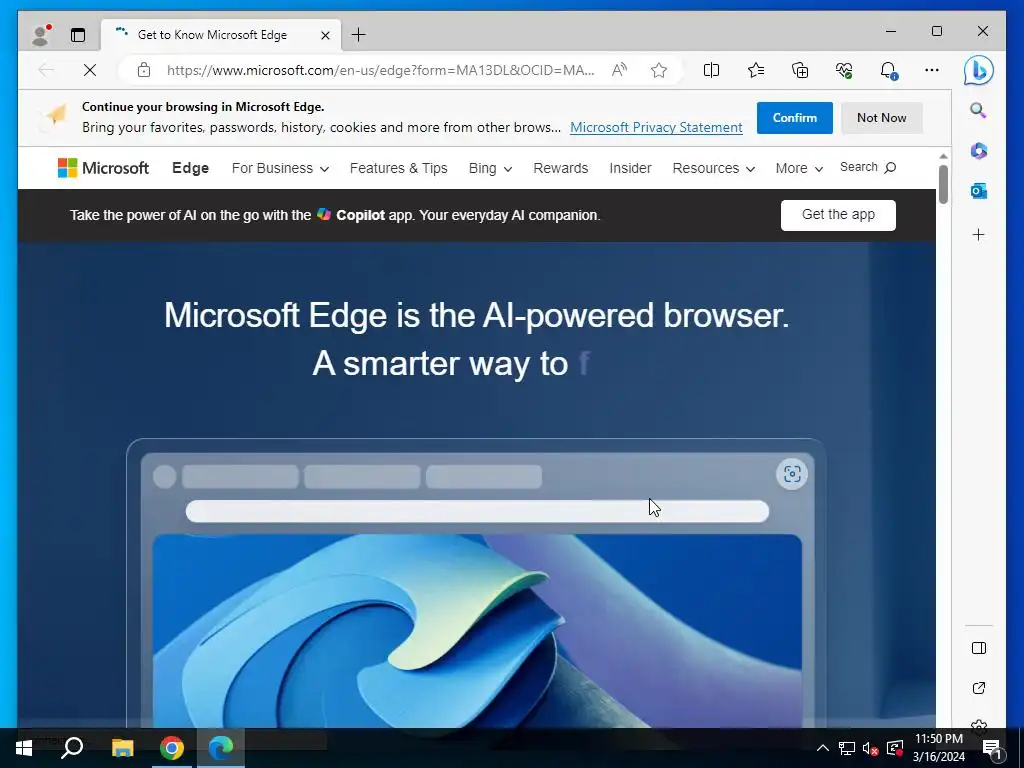
Task: Stop loading the page
Action: pyautogui.click(x=89, y=70)
